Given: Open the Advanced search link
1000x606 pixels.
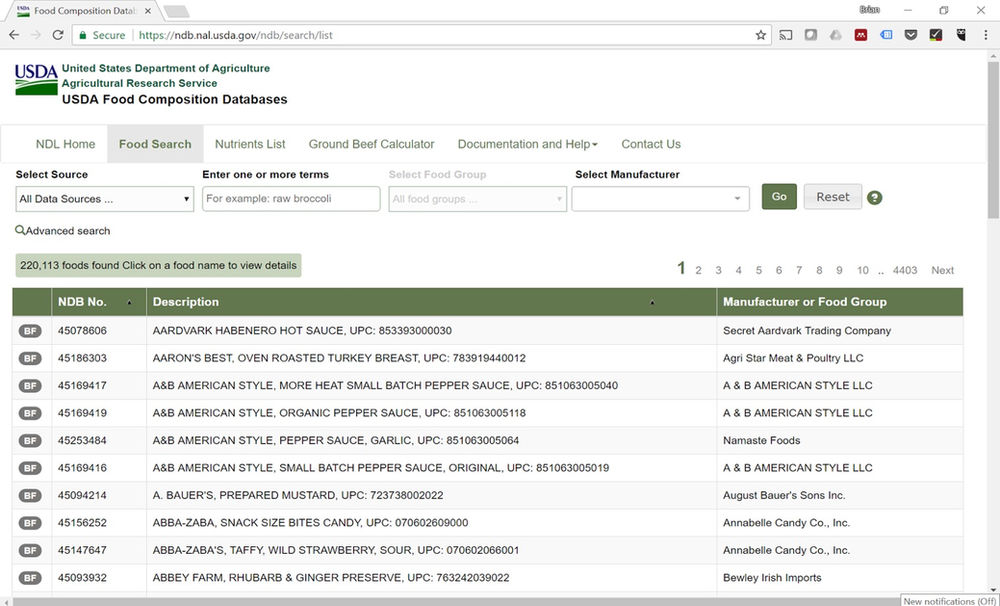Looking at the screenshot, I should (x=68, y=231).
